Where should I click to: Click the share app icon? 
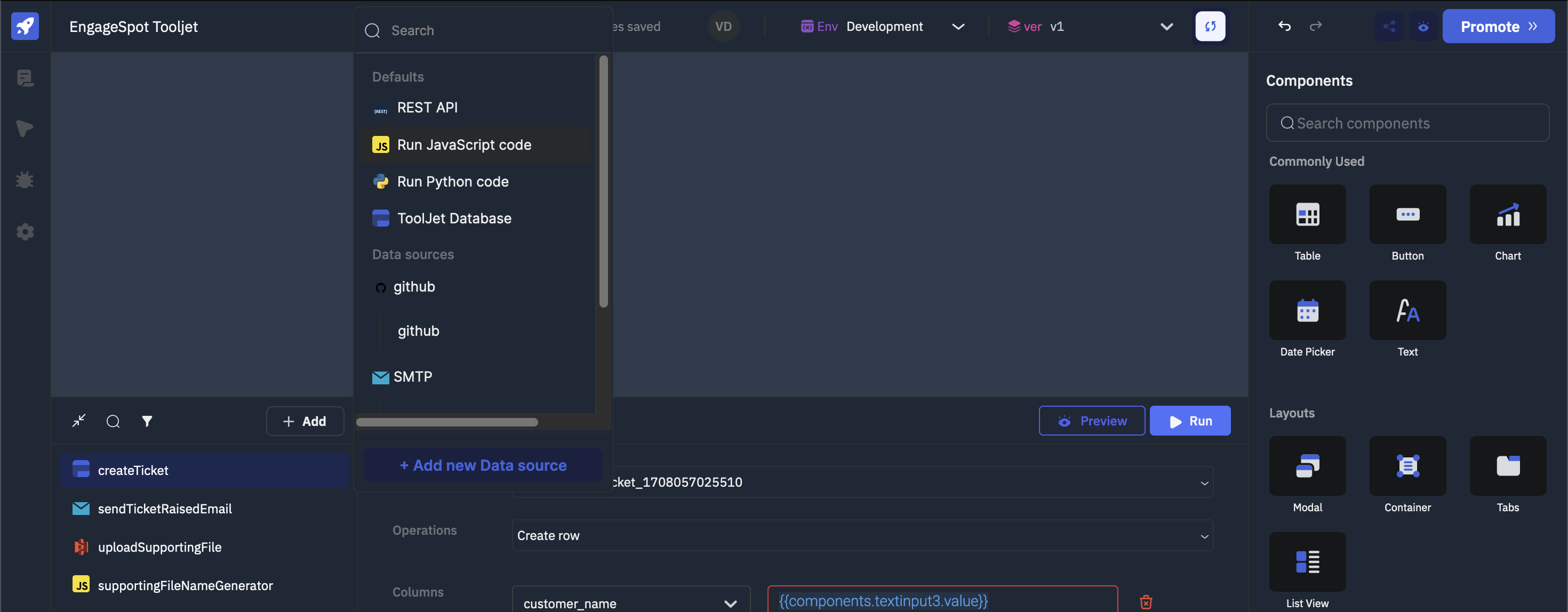1389,26
